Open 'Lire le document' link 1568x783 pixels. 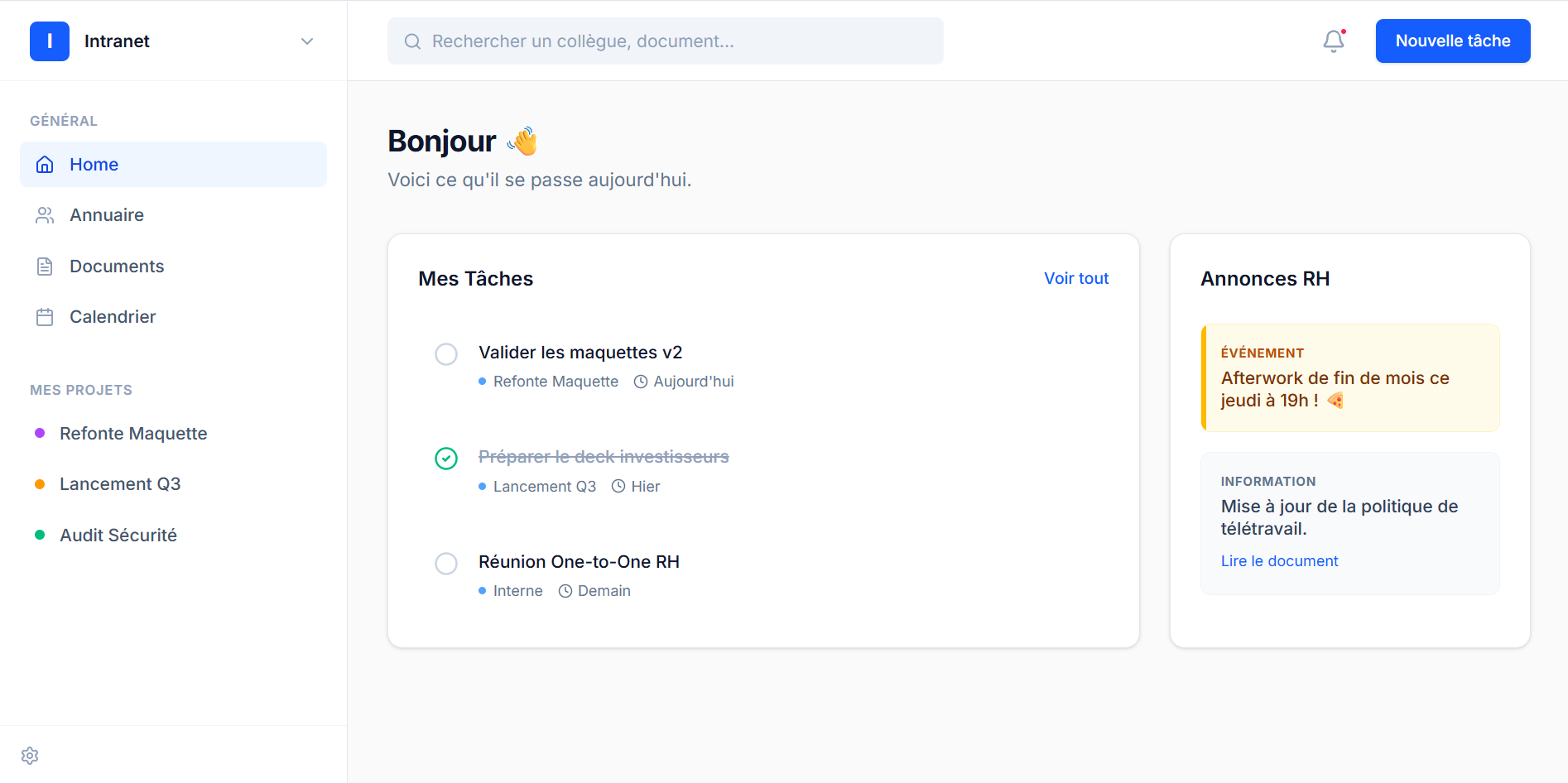[x=1279, y=561]
